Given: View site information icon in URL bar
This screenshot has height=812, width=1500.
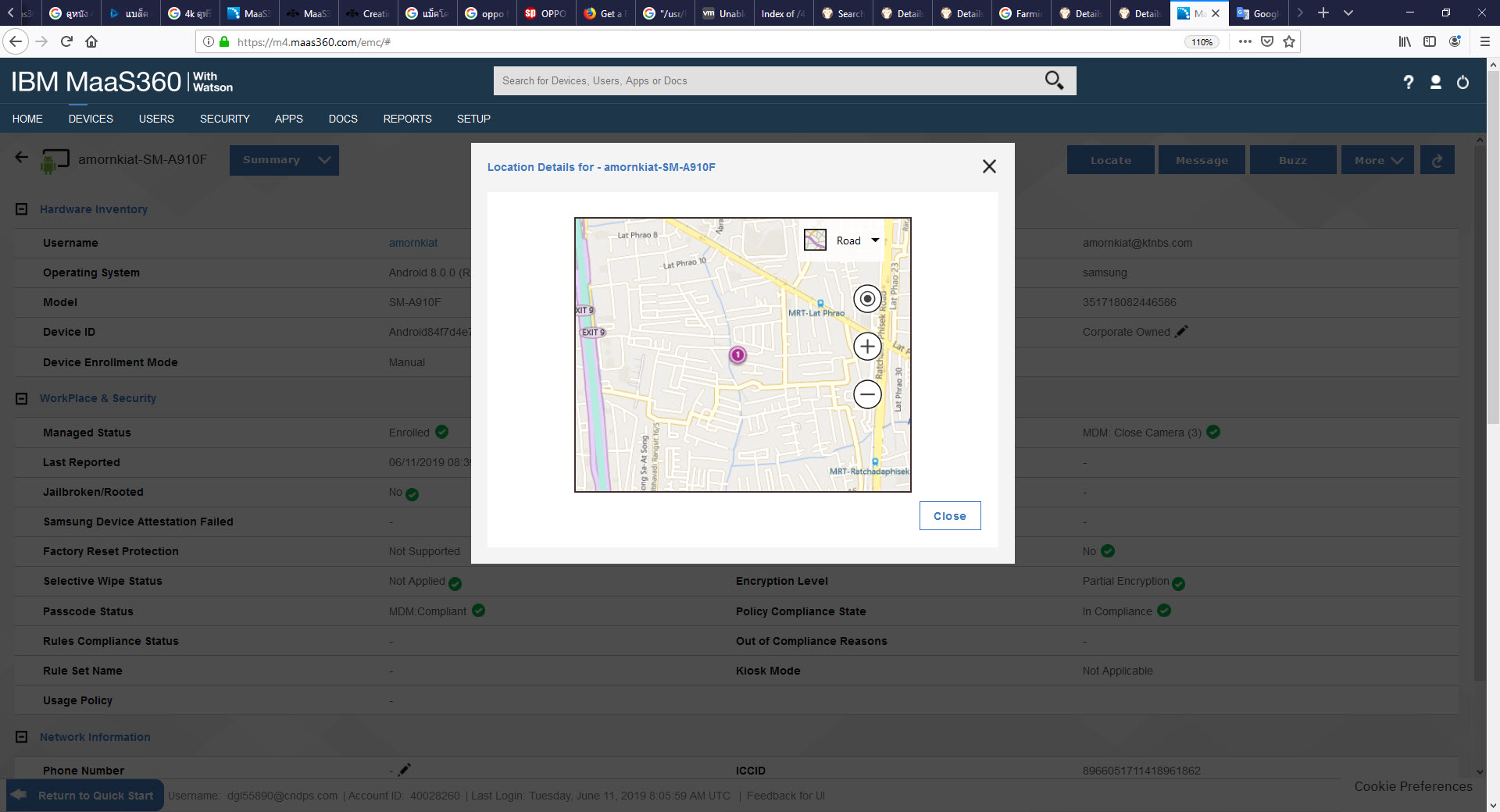Looking at the screenshot, I should pos(209,41).
